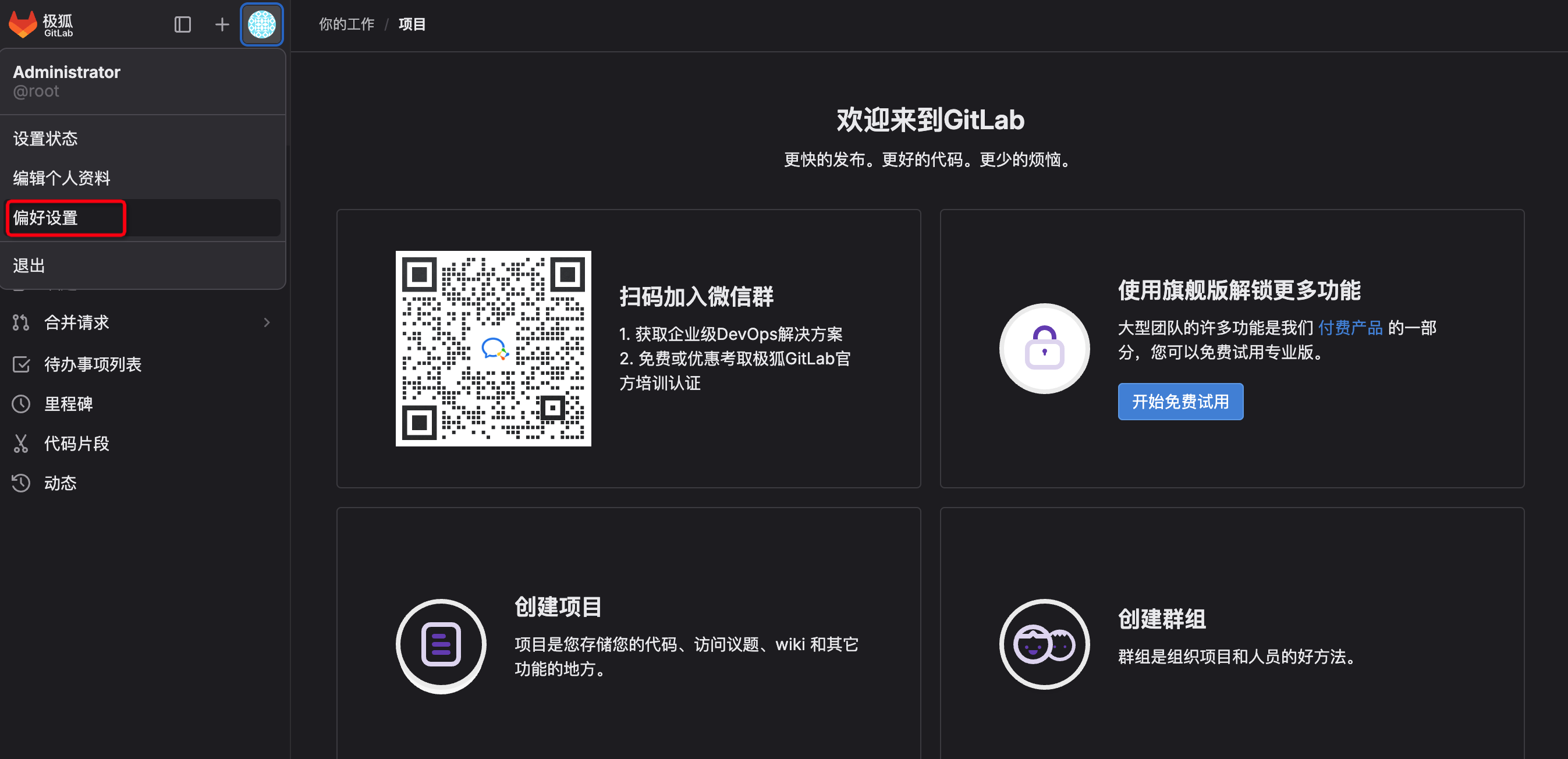Screen dimensions: 1568x759
Task: Click the milestones clock icon
Action: 21,403
